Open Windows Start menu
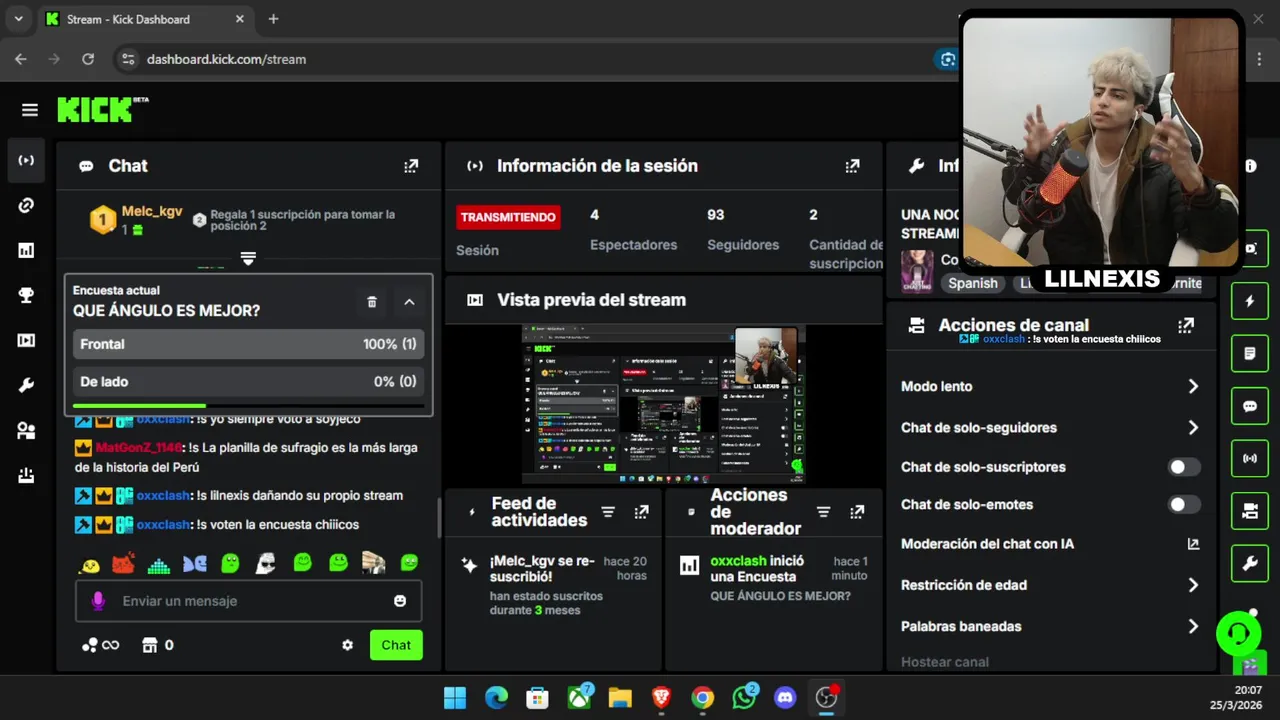The height and width of the screenshot is (720, 1280). tap(455, 697)
